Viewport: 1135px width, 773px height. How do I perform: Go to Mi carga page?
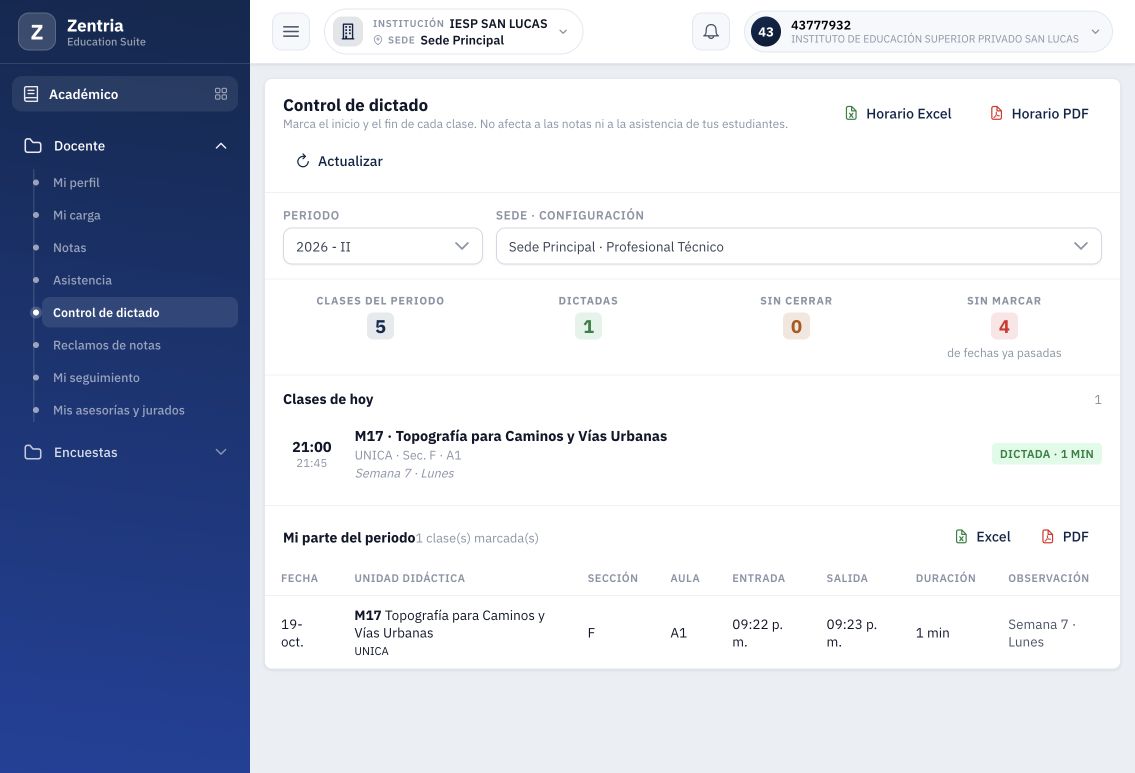coord(77,215)
